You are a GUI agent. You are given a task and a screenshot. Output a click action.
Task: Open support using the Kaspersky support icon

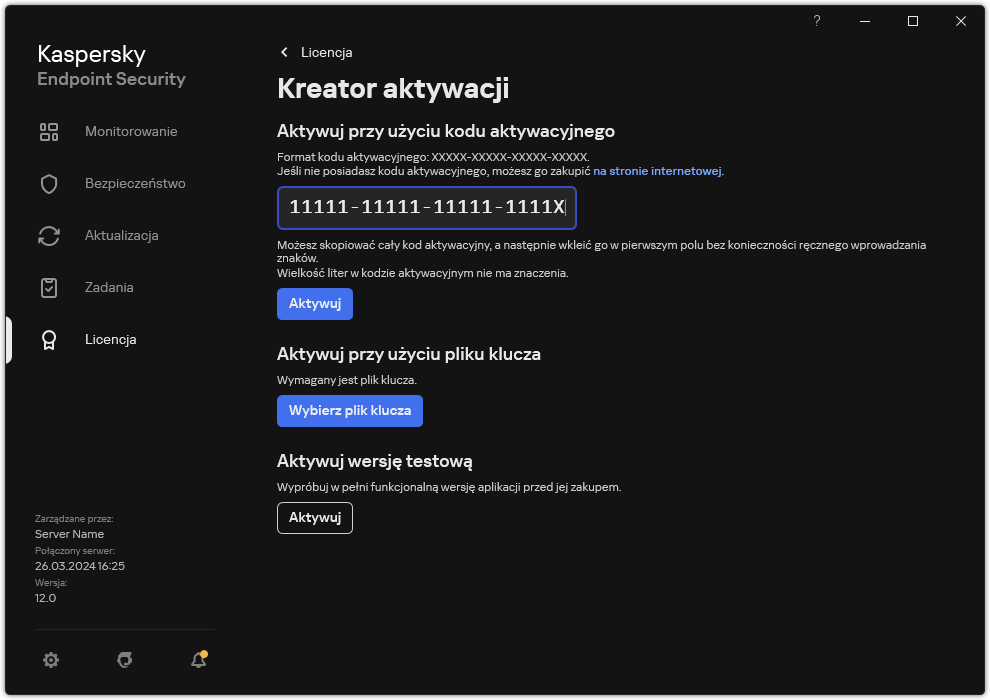124,660
